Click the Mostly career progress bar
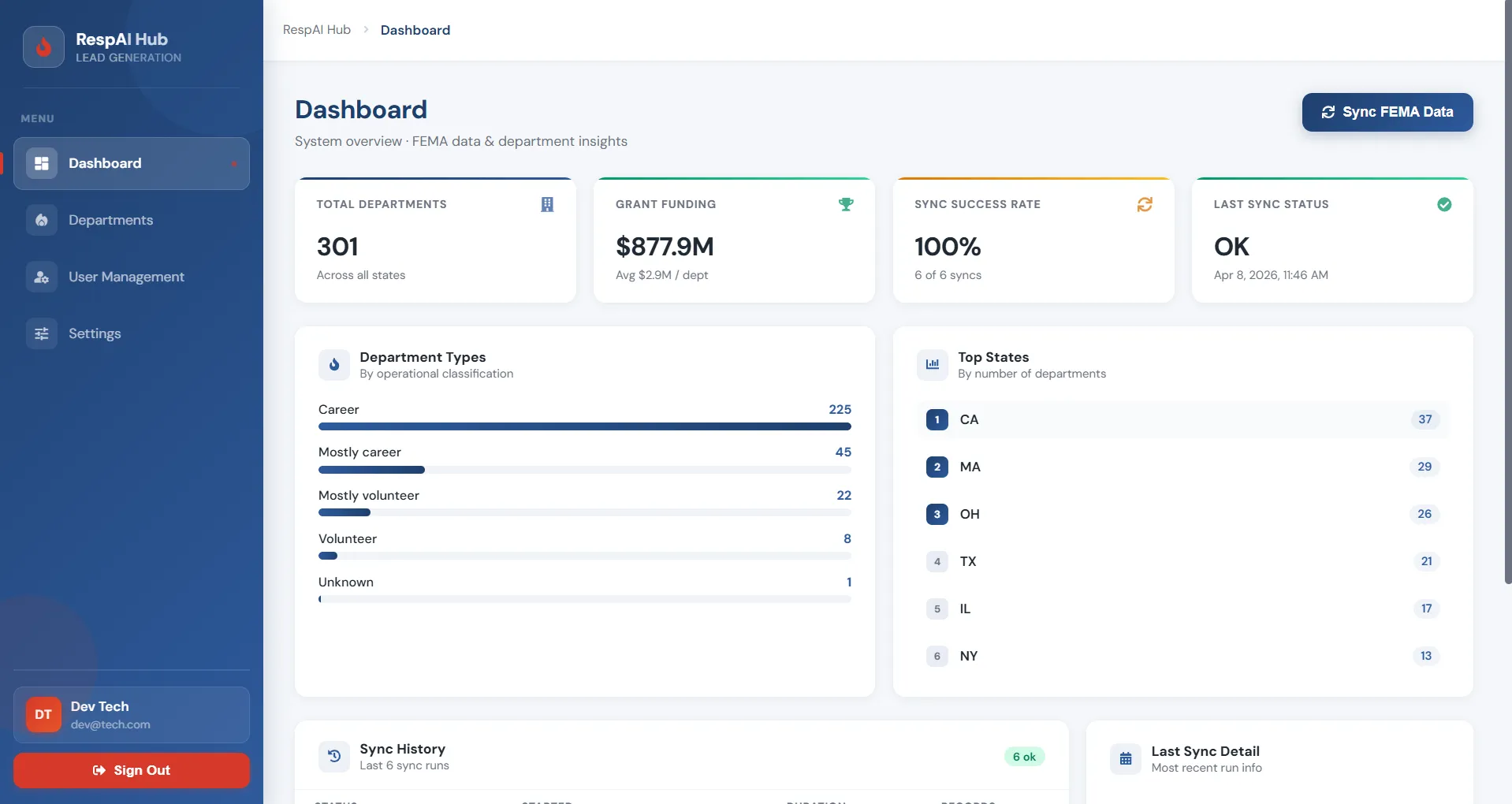Viewport: 1512px width, 804px height. [585, 470]
